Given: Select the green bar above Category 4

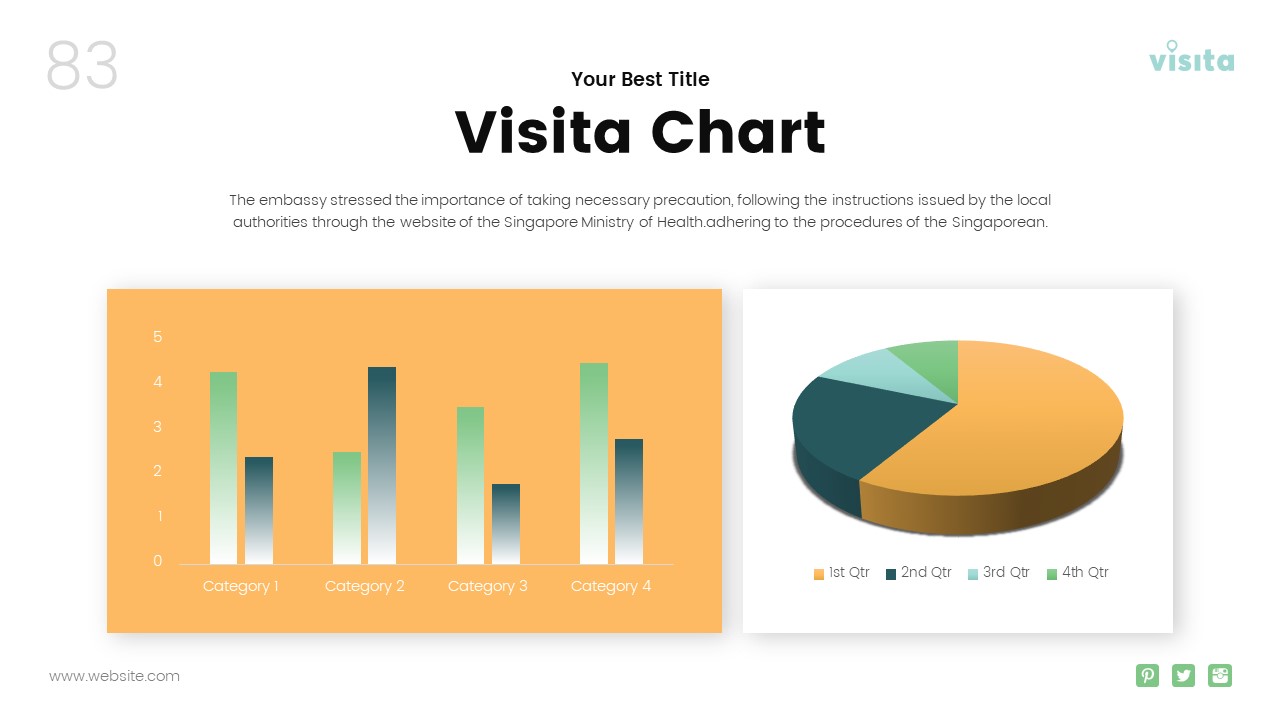Looking at the screenshot, I should [594, 463].
